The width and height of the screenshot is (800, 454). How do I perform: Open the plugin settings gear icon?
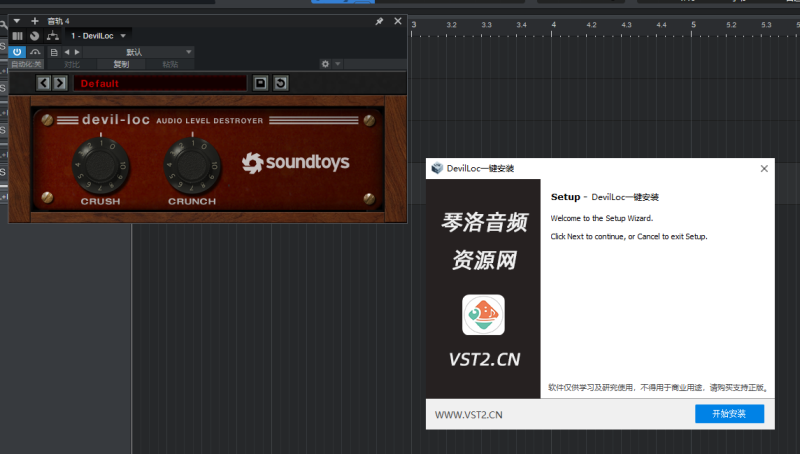pyautogui.click(x=325, y=64)
